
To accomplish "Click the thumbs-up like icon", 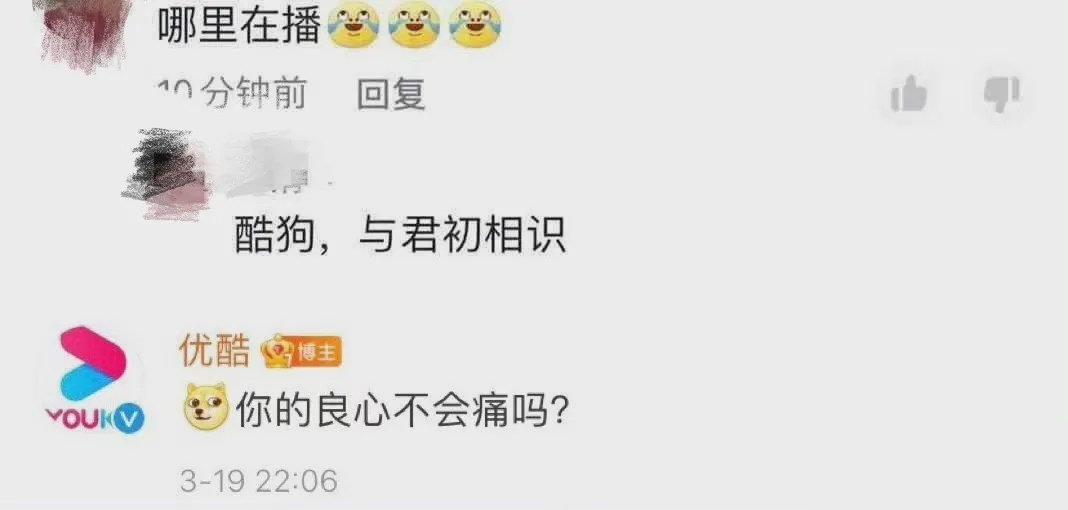I will [x=909, y=94].
